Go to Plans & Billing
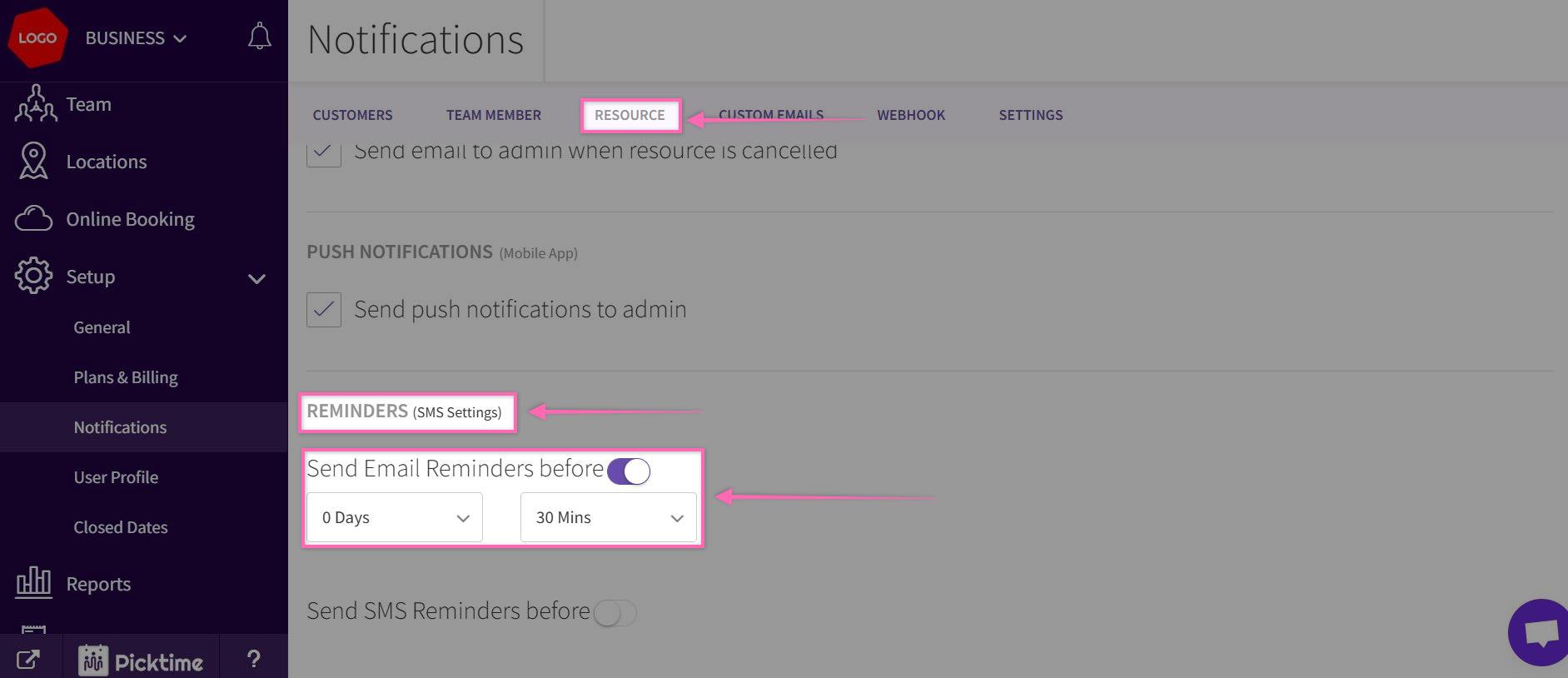Image resolution: width=1568 pixels, height=678 pixels. click(126, 377)
